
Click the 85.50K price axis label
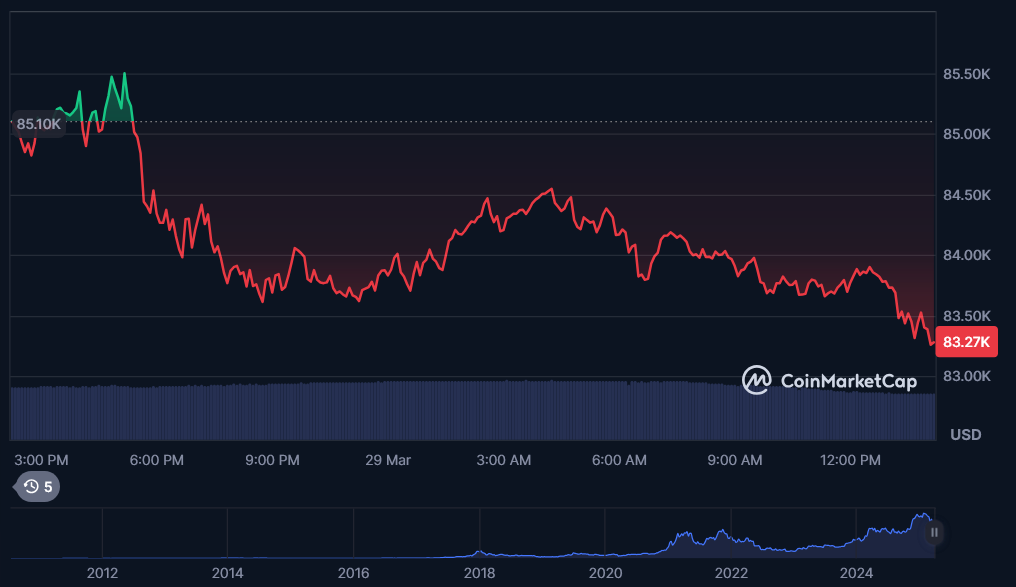[966, 74]
